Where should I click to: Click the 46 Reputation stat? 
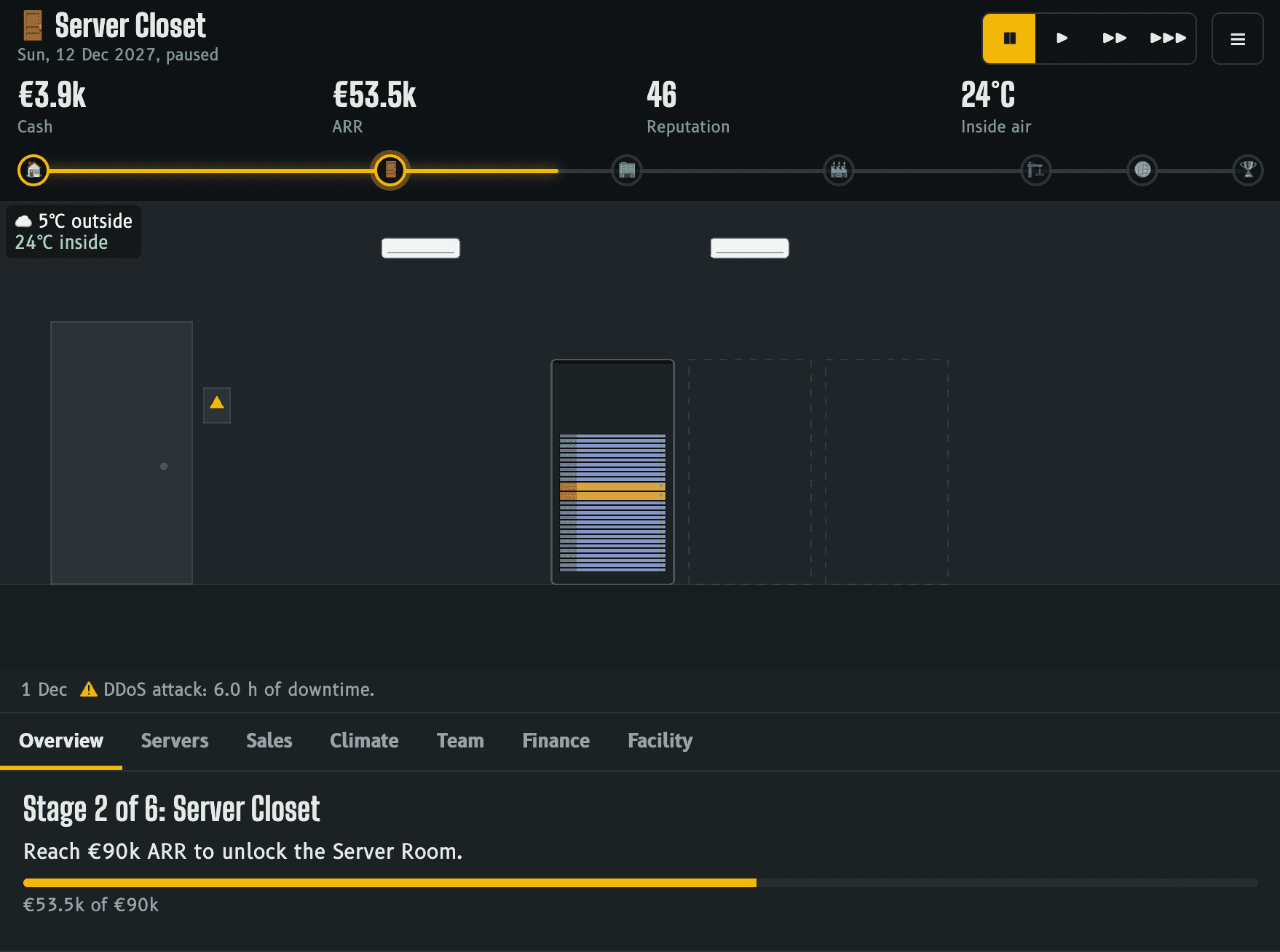tap(688, 108)
